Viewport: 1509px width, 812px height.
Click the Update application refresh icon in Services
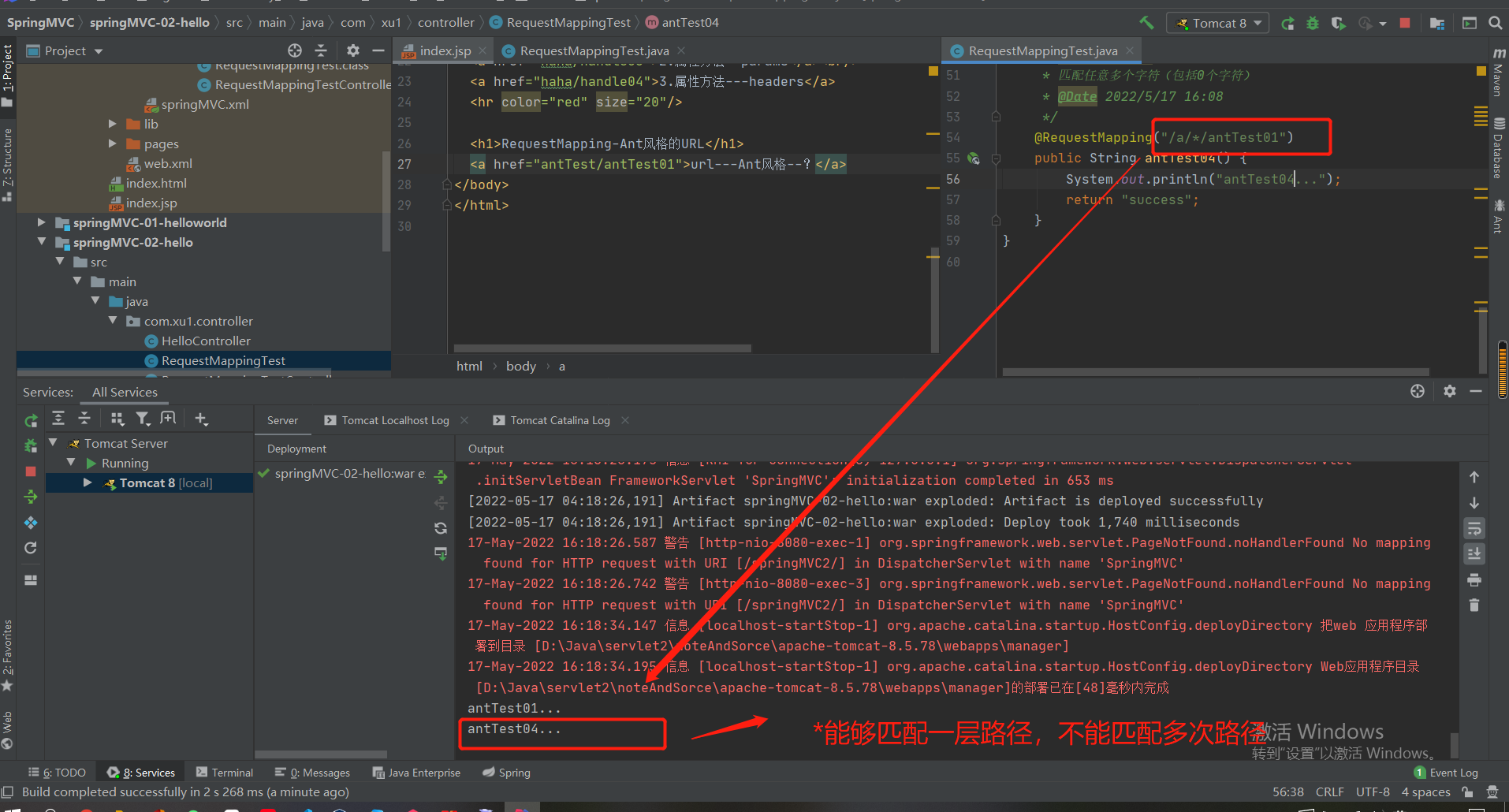(x=31, y=548)
